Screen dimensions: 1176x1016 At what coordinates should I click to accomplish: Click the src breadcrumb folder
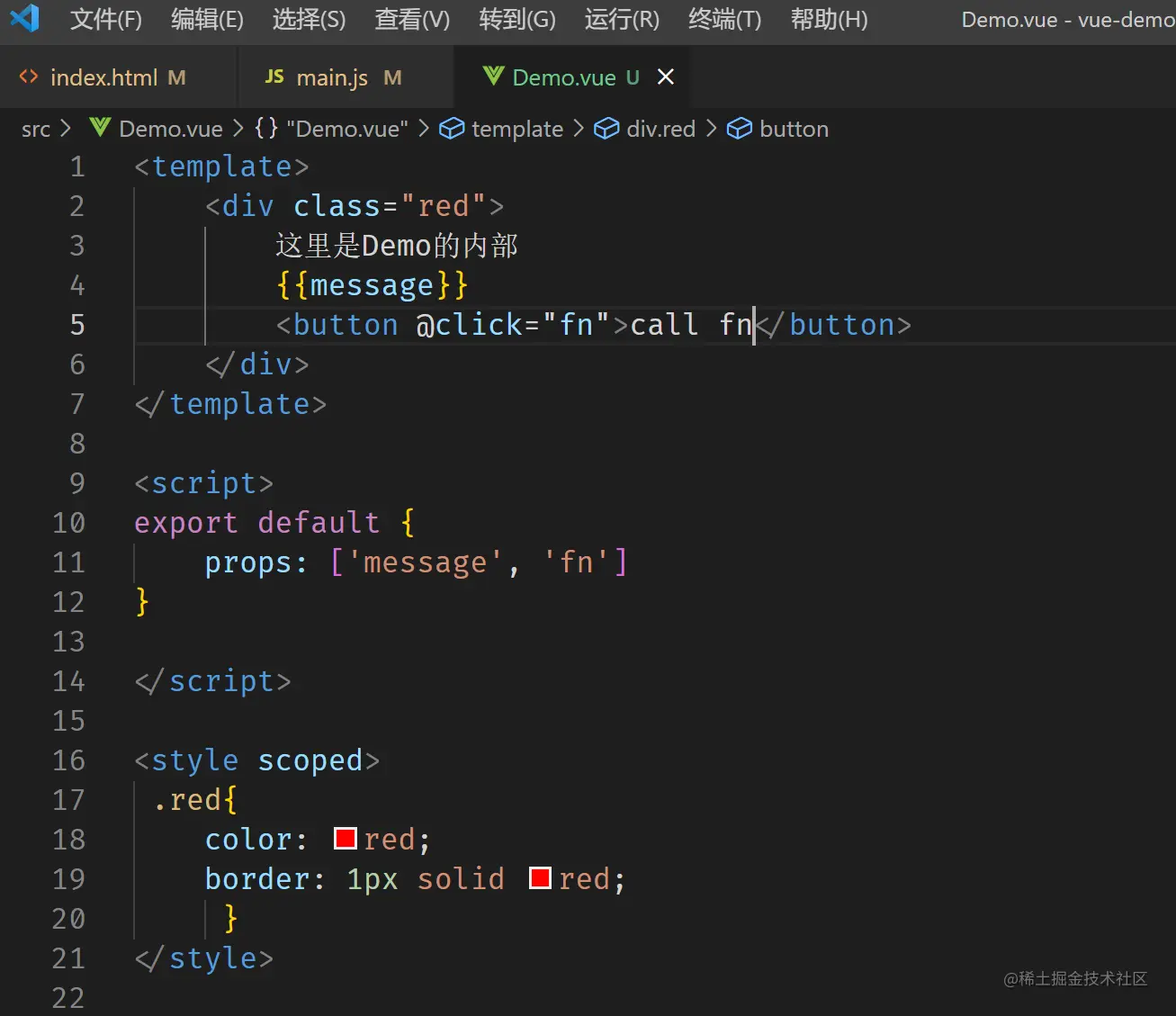[x=36, y=129]
